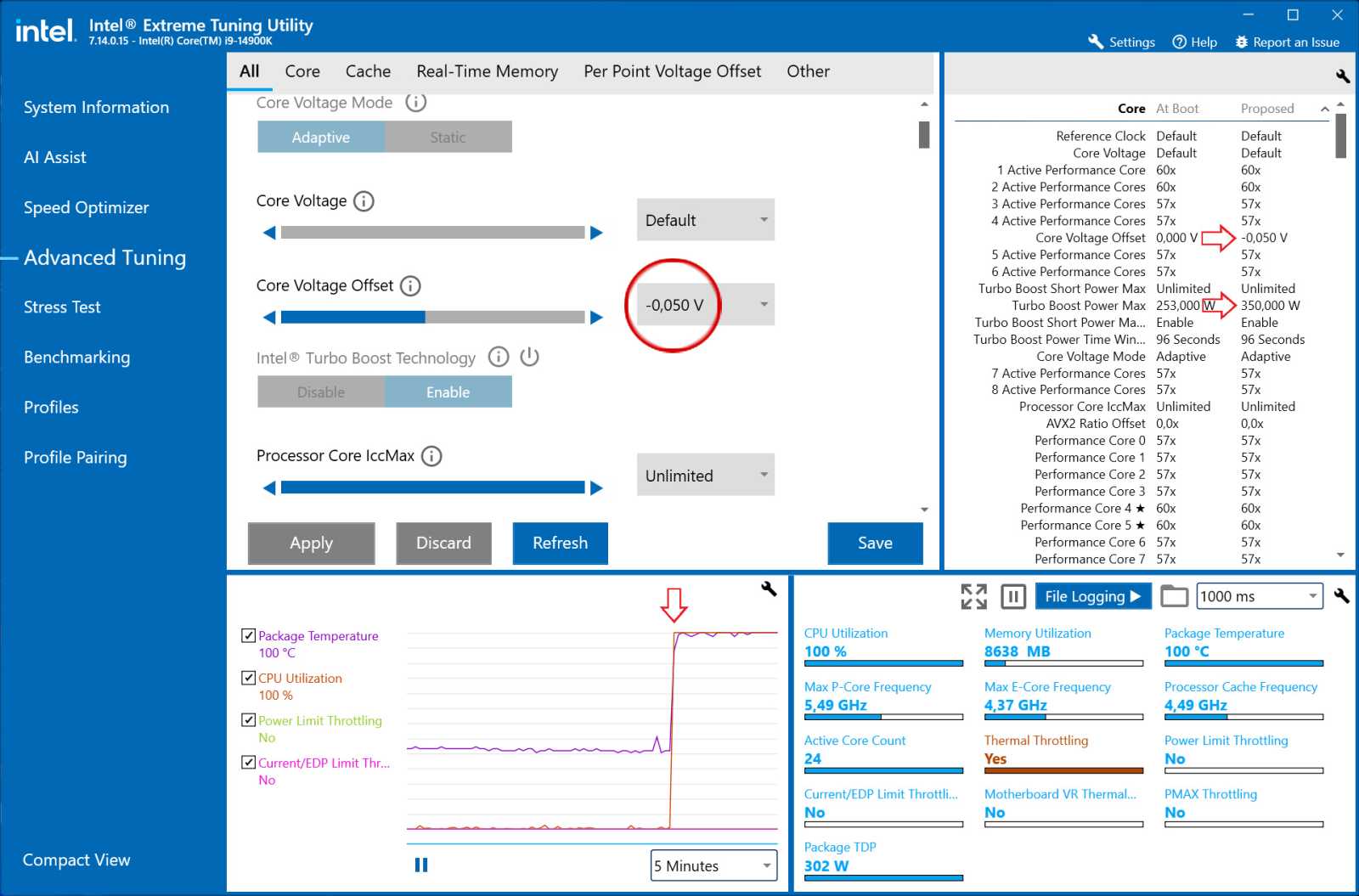Open the monitoring panel wrench settings
Image resolution: width=1359 pixels, height=896 pixels.
point(1342,596)
